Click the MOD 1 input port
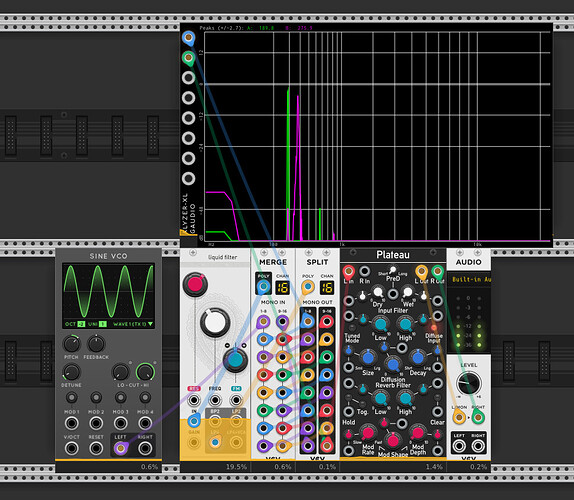 pyautogui.click(x=71, y=423)
